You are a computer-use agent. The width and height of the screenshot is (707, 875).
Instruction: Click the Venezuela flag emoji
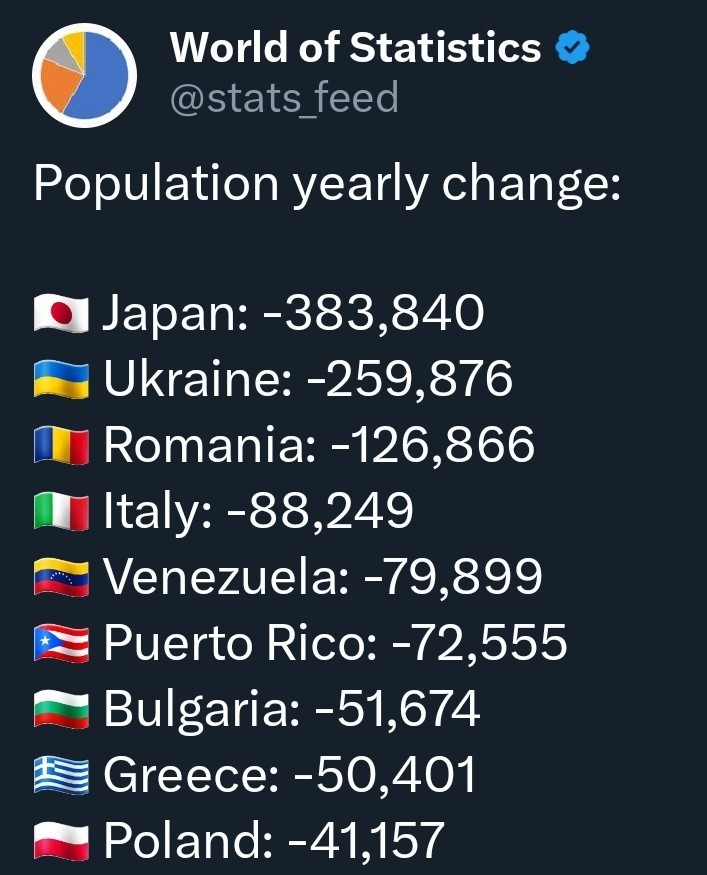coord(61,578)
